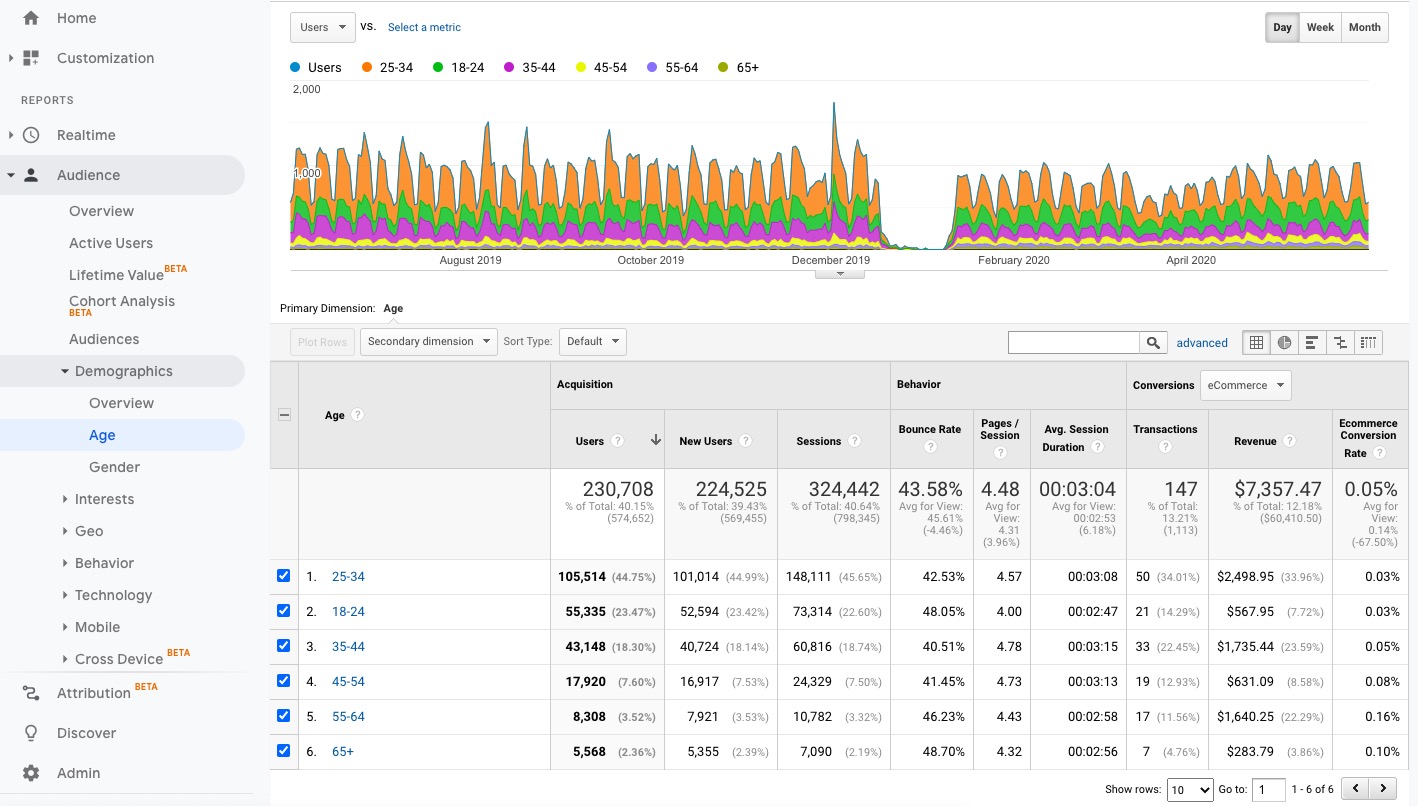Open the Secondary dimension dropdown
1418x806 pixels.
tap(428, 341)
